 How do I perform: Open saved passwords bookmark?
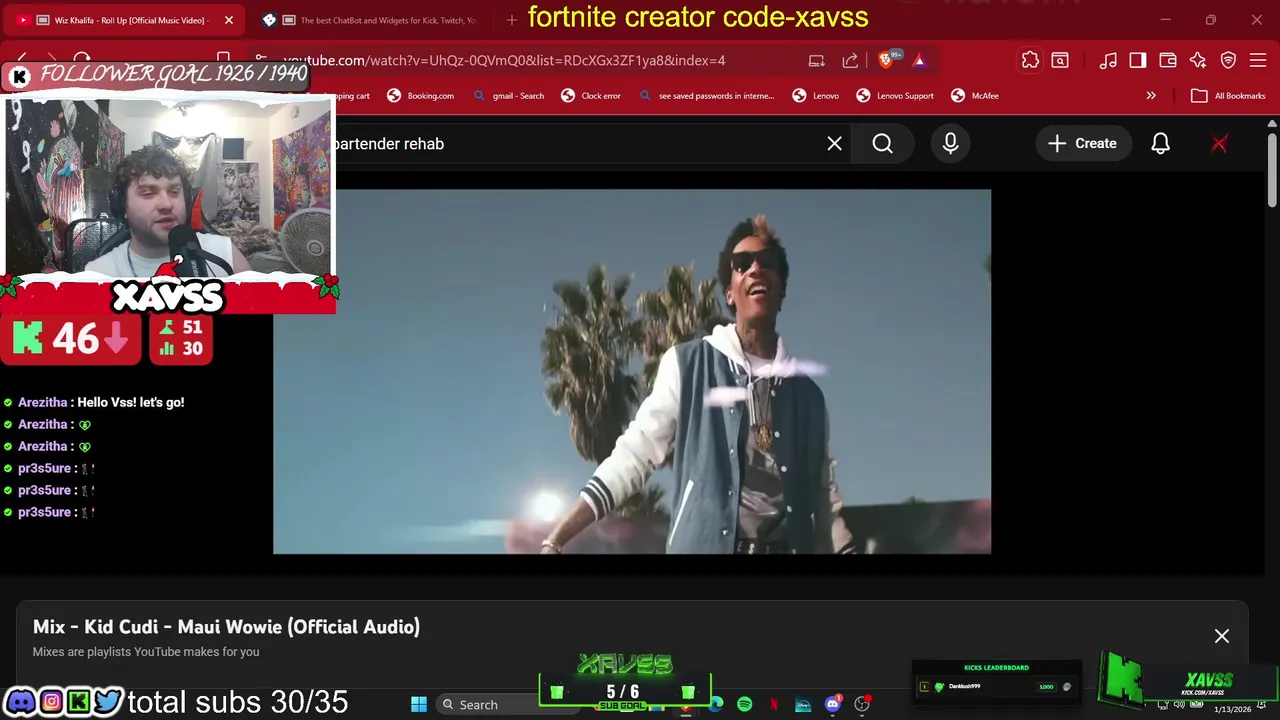706,96
